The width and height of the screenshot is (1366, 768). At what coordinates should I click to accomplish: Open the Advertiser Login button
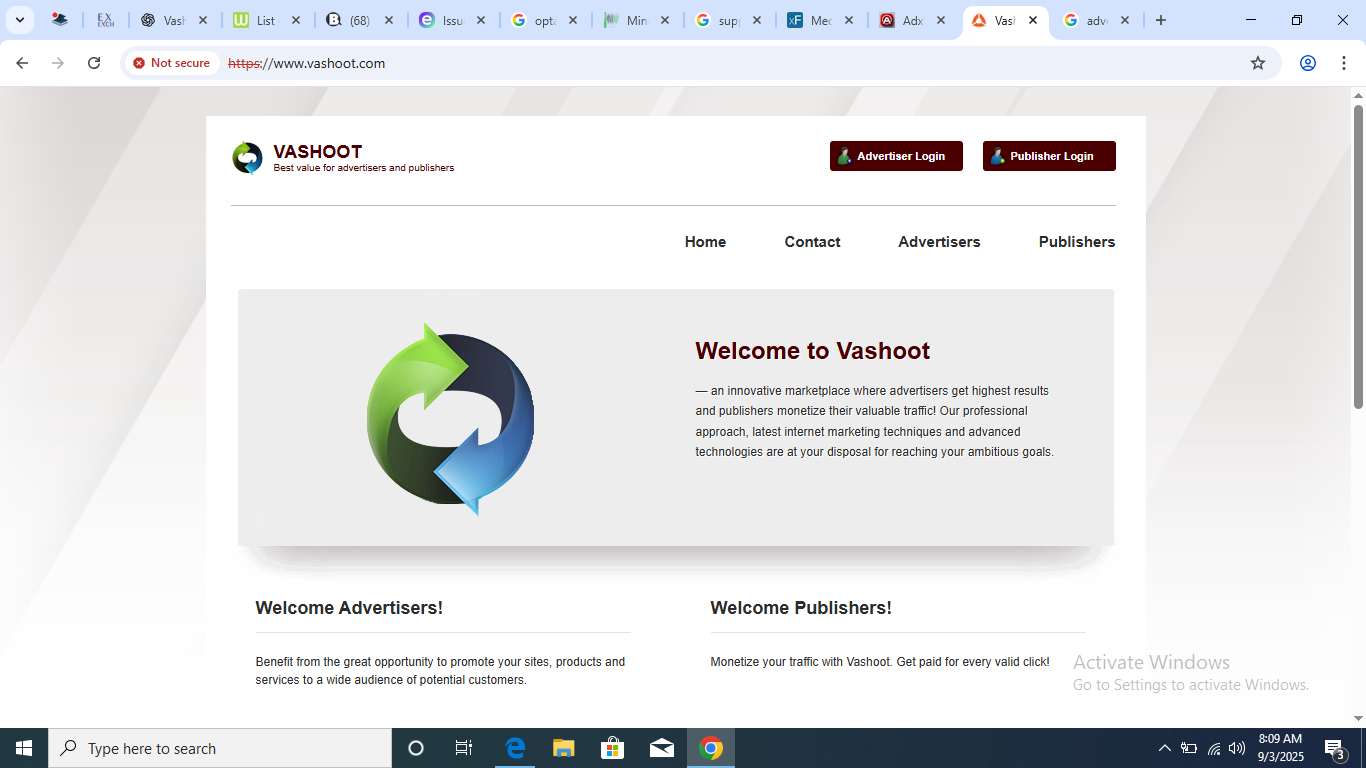[896, 156]
